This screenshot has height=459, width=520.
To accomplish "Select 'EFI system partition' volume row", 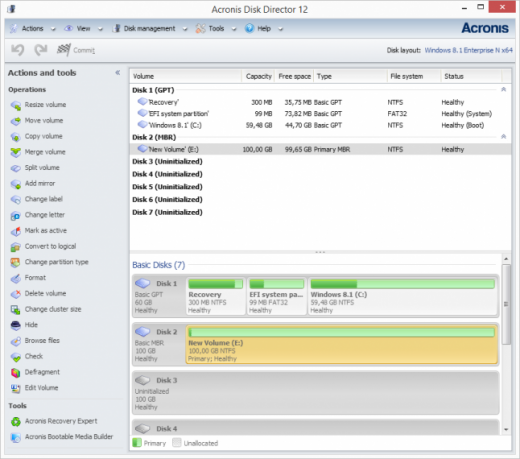I will (320, 114).
